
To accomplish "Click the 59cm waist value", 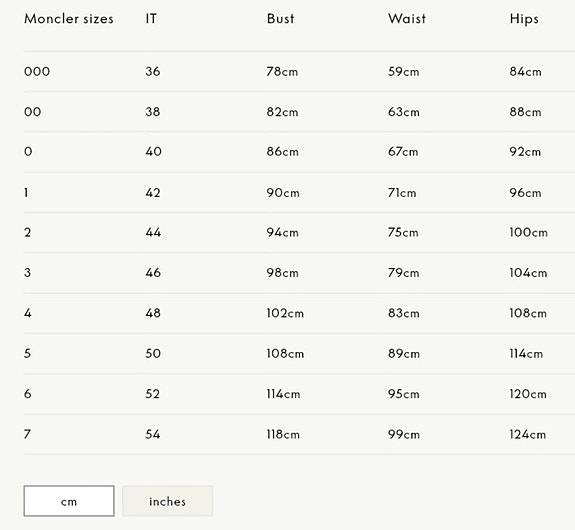I will coord(404,72).
